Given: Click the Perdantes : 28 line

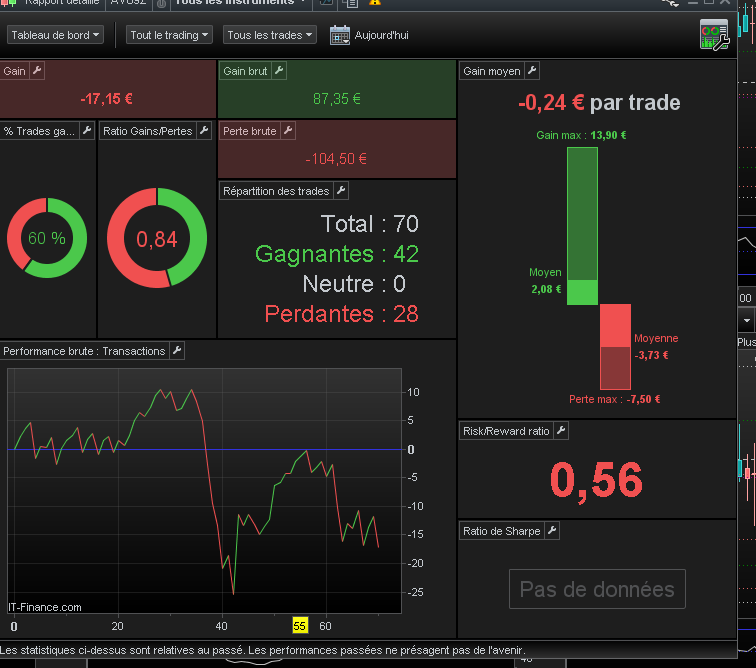Looking at the screenshot, I should pos(341,314).
